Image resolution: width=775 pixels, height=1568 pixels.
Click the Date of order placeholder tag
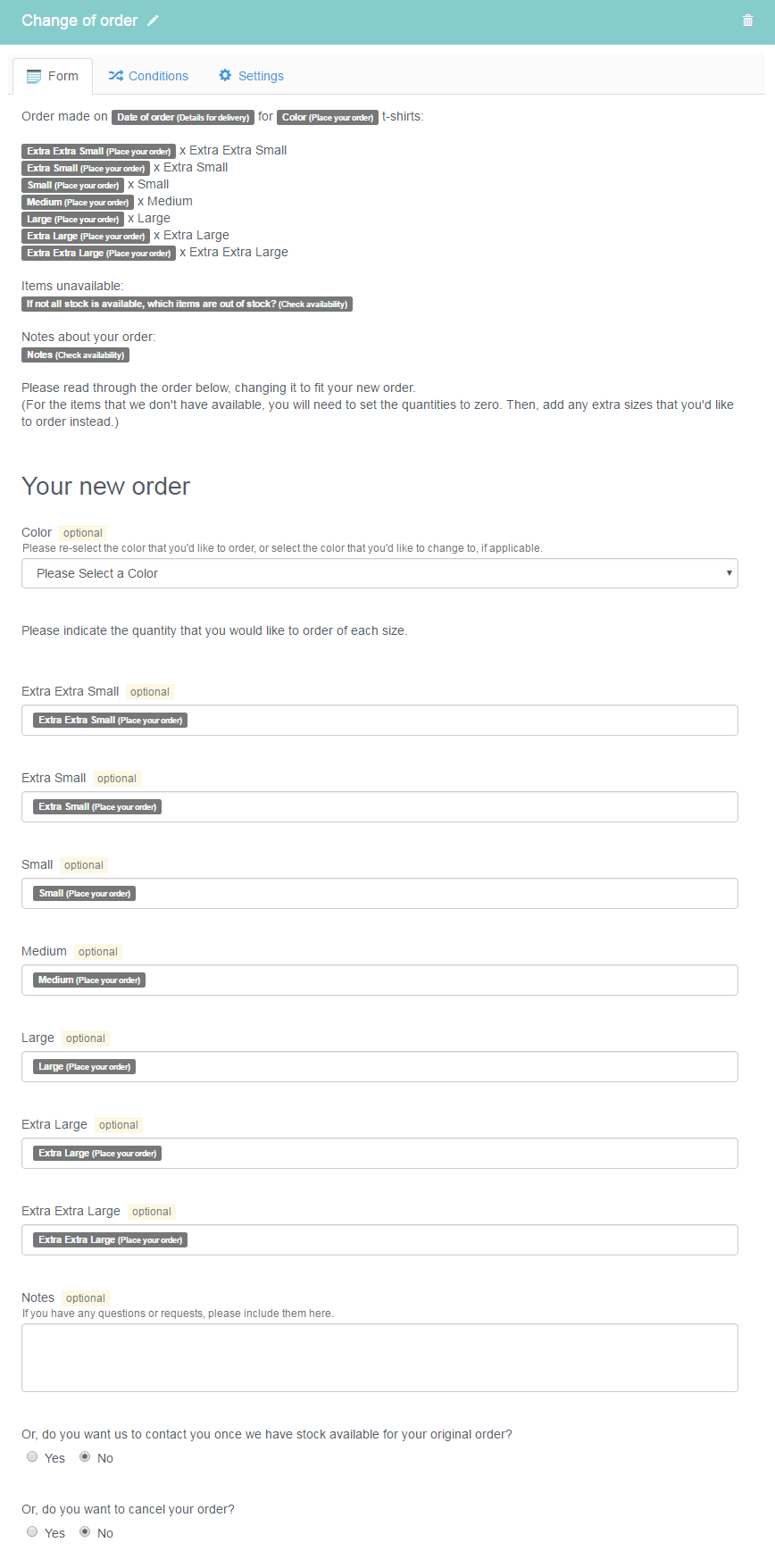point(183,117)
